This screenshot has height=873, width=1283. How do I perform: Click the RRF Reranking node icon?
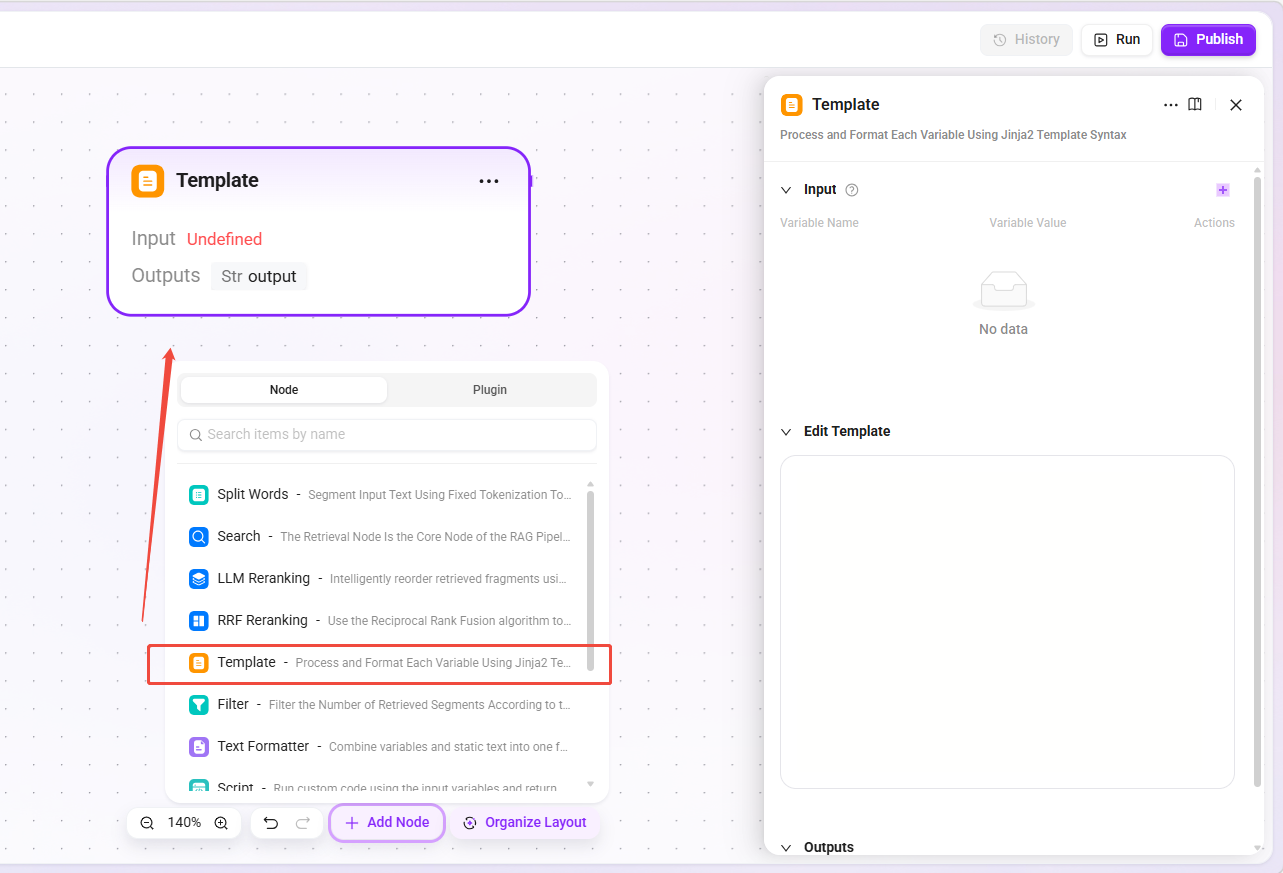pyautogui.click(x=199, y=621)
